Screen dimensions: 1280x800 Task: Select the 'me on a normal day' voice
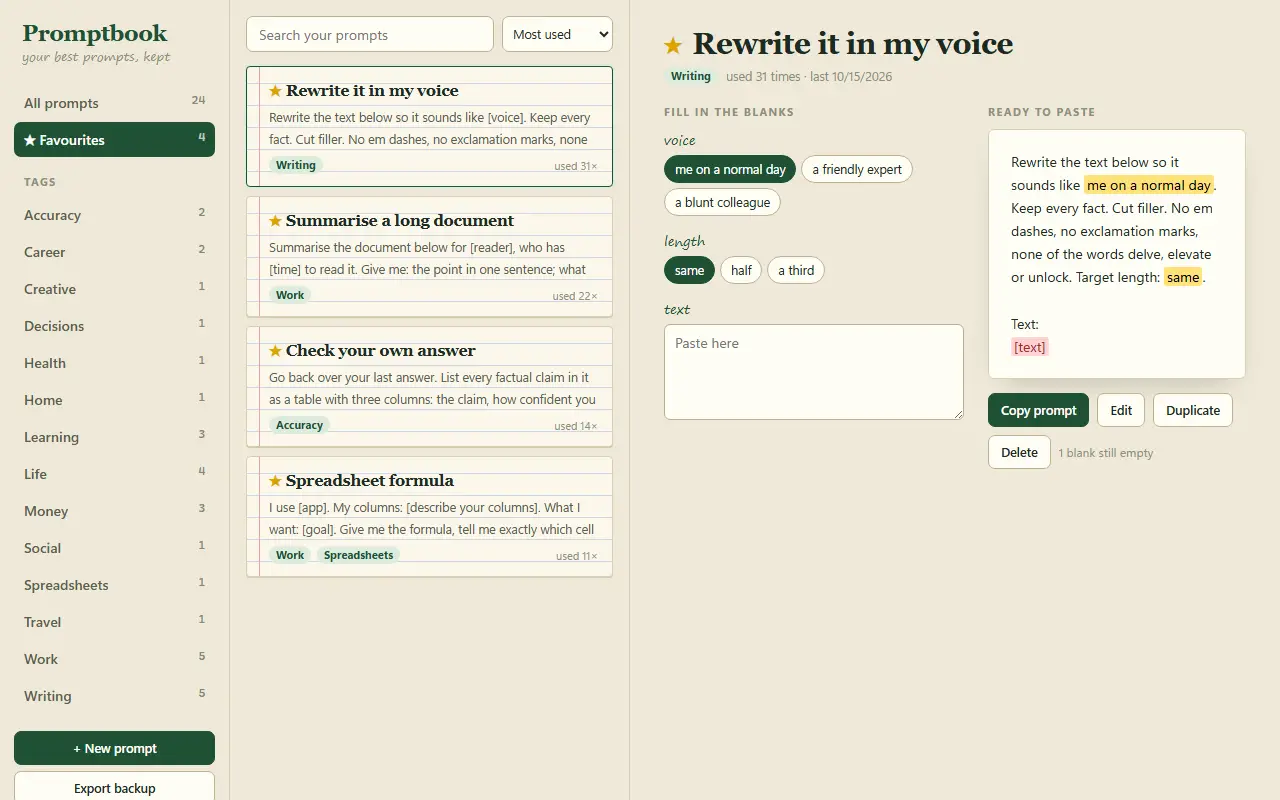730,169
